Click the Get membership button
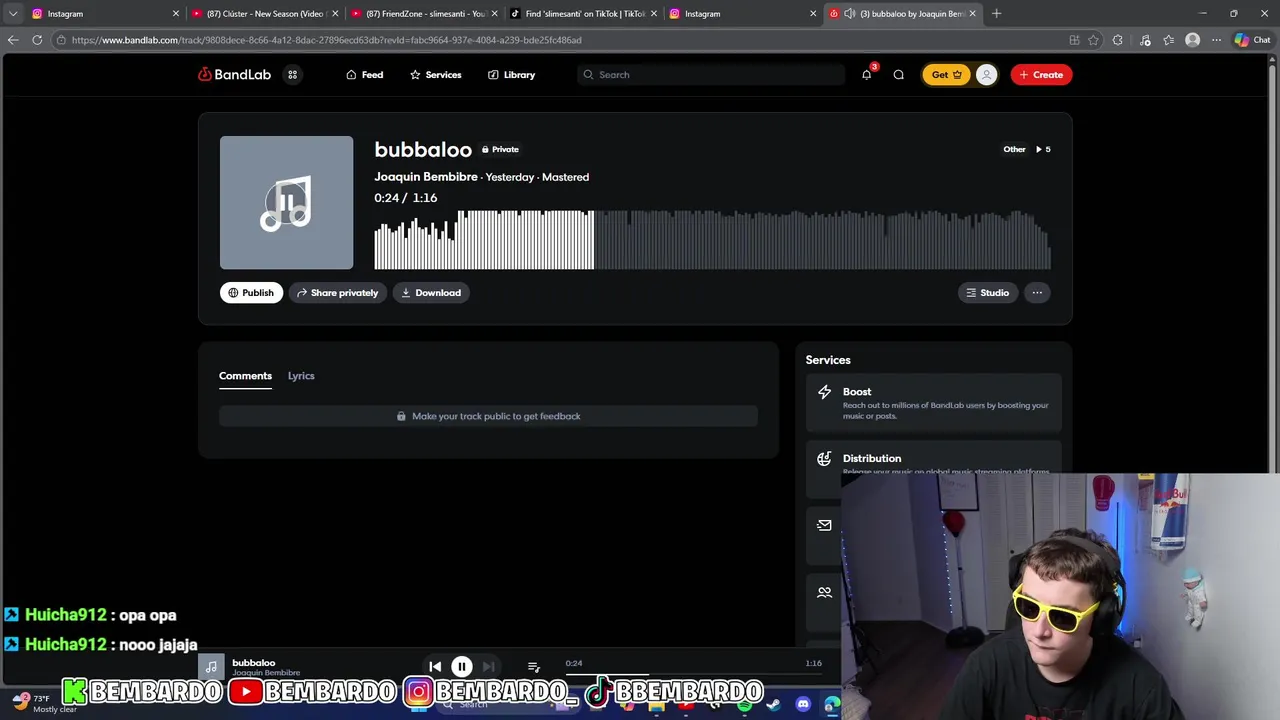The width and height of the screenshot is (1280, 720). (946, 75)
